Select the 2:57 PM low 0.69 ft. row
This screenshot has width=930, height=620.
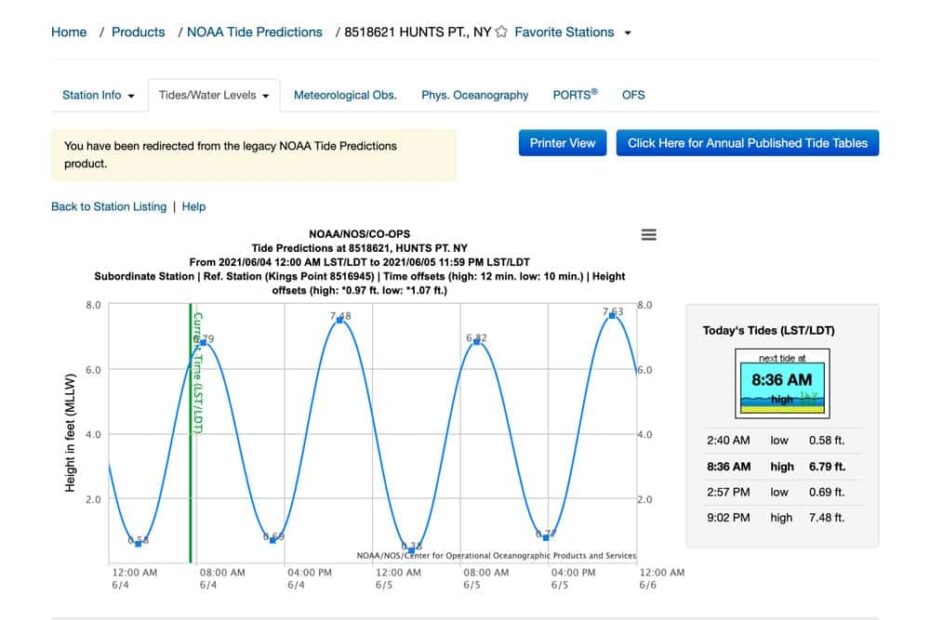[x=782, y=492]
